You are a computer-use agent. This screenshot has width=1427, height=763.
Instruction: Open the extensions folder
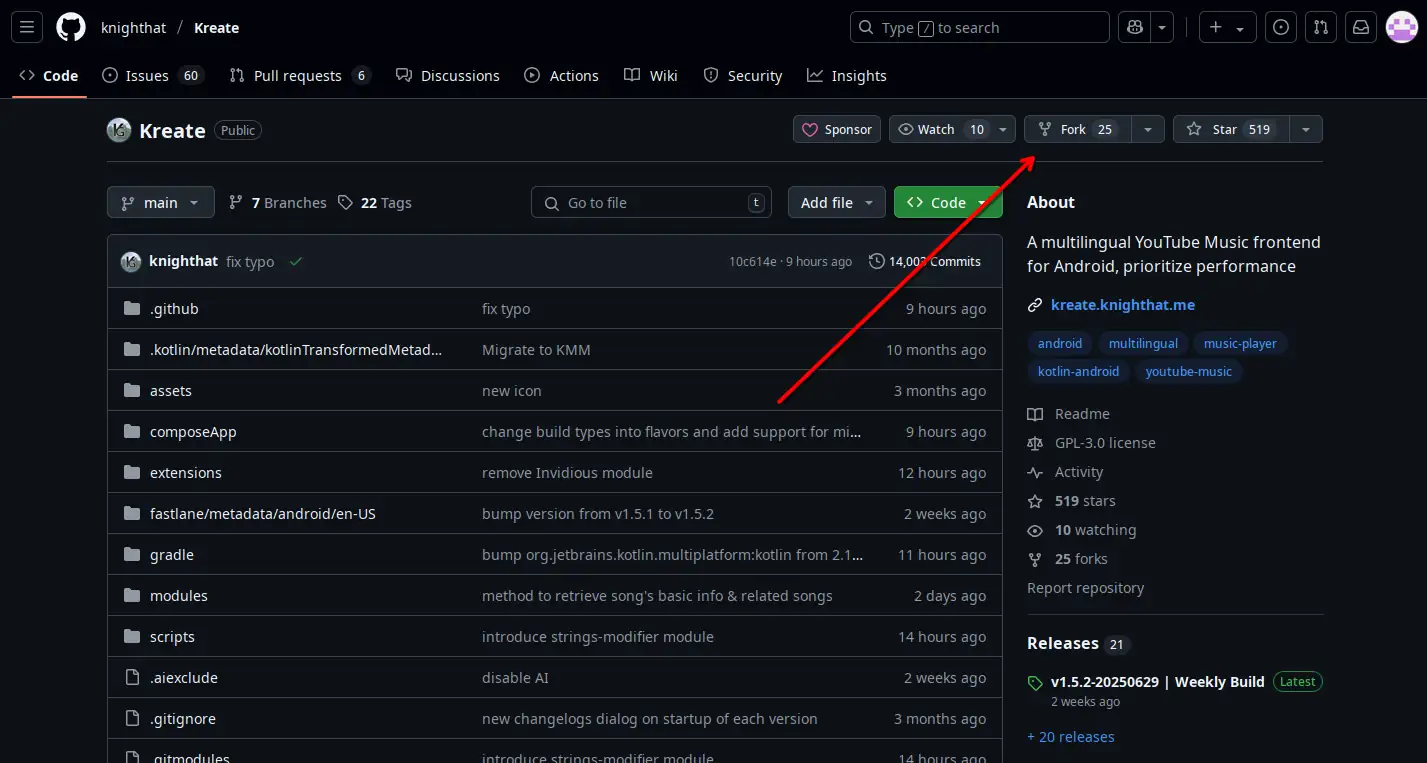point(186,473)
